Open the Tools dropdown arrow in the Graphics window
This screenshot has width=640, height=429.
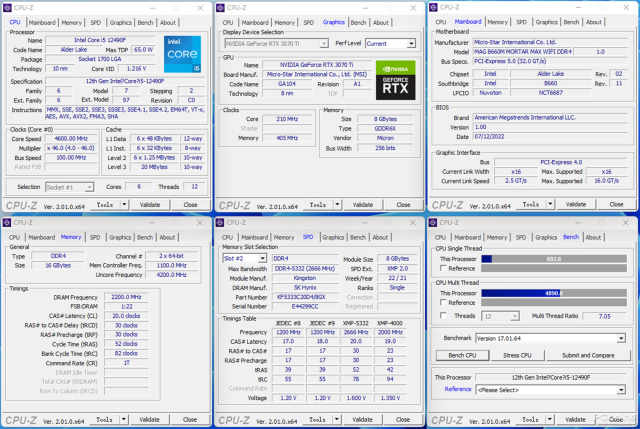pos(338,204)
